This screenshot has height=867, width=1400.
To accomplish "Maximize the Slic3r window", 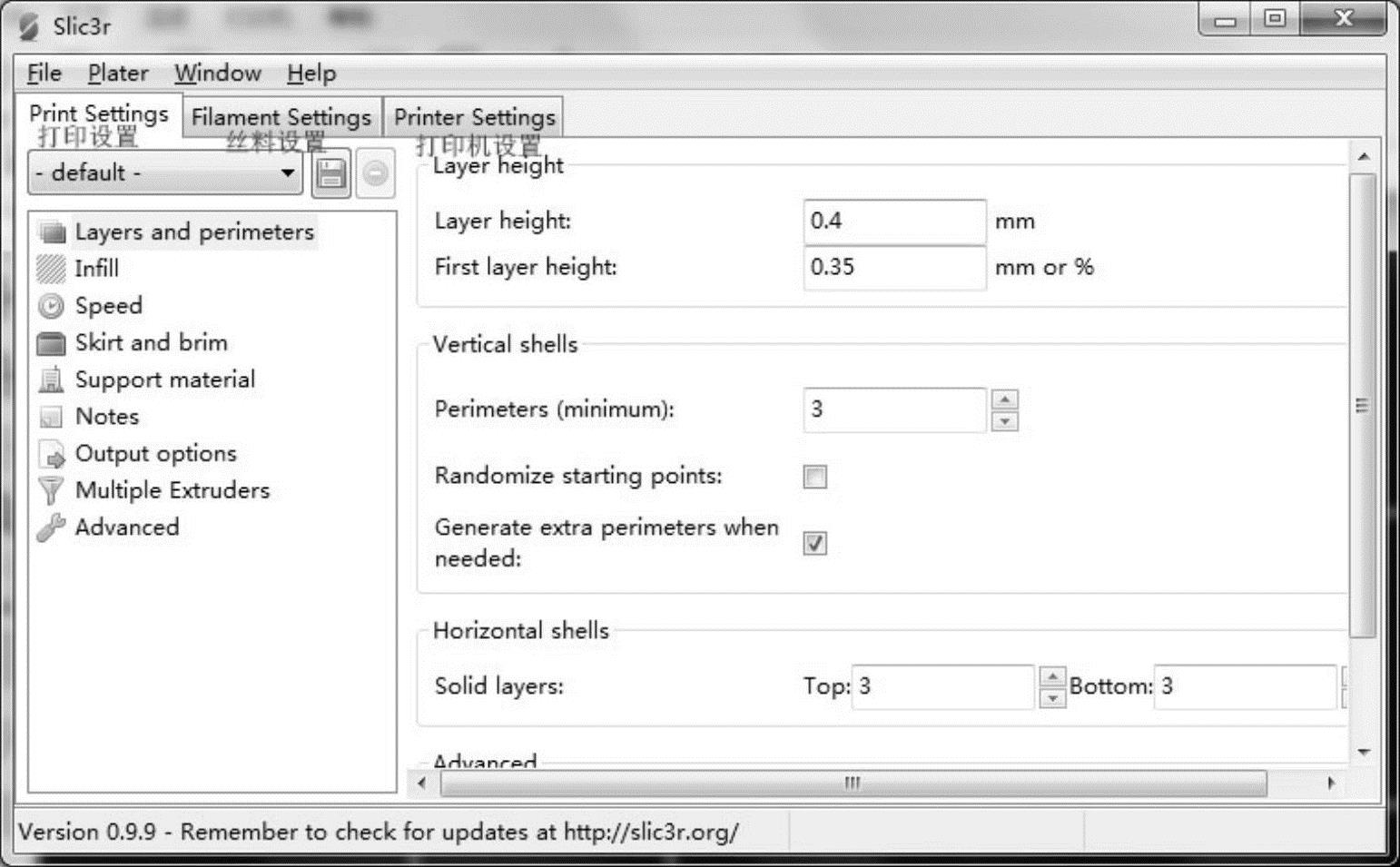I will (1275, 18).
